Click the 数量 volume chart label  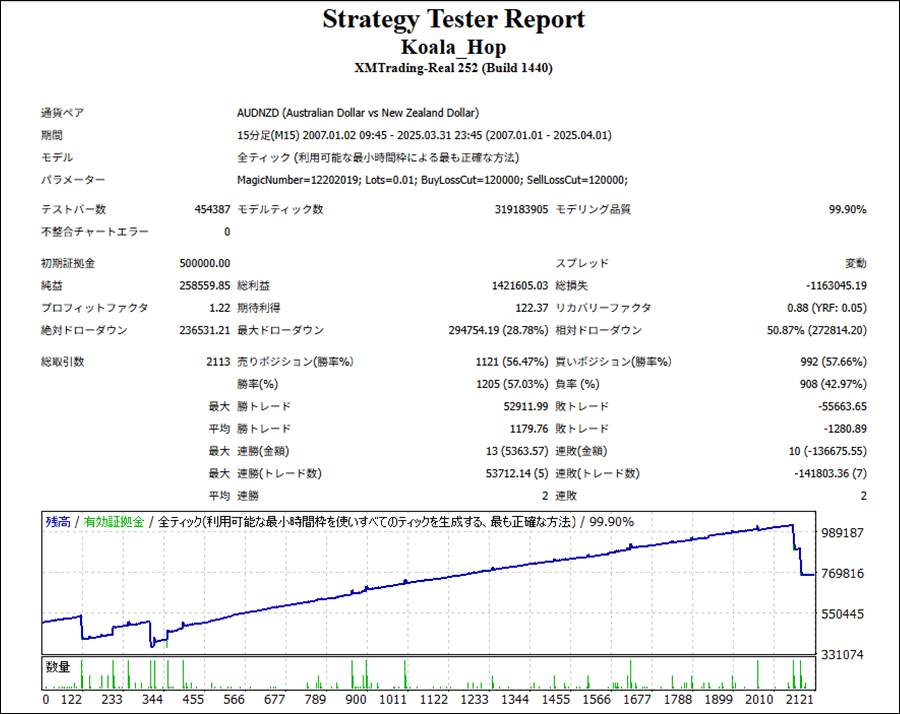58,667
